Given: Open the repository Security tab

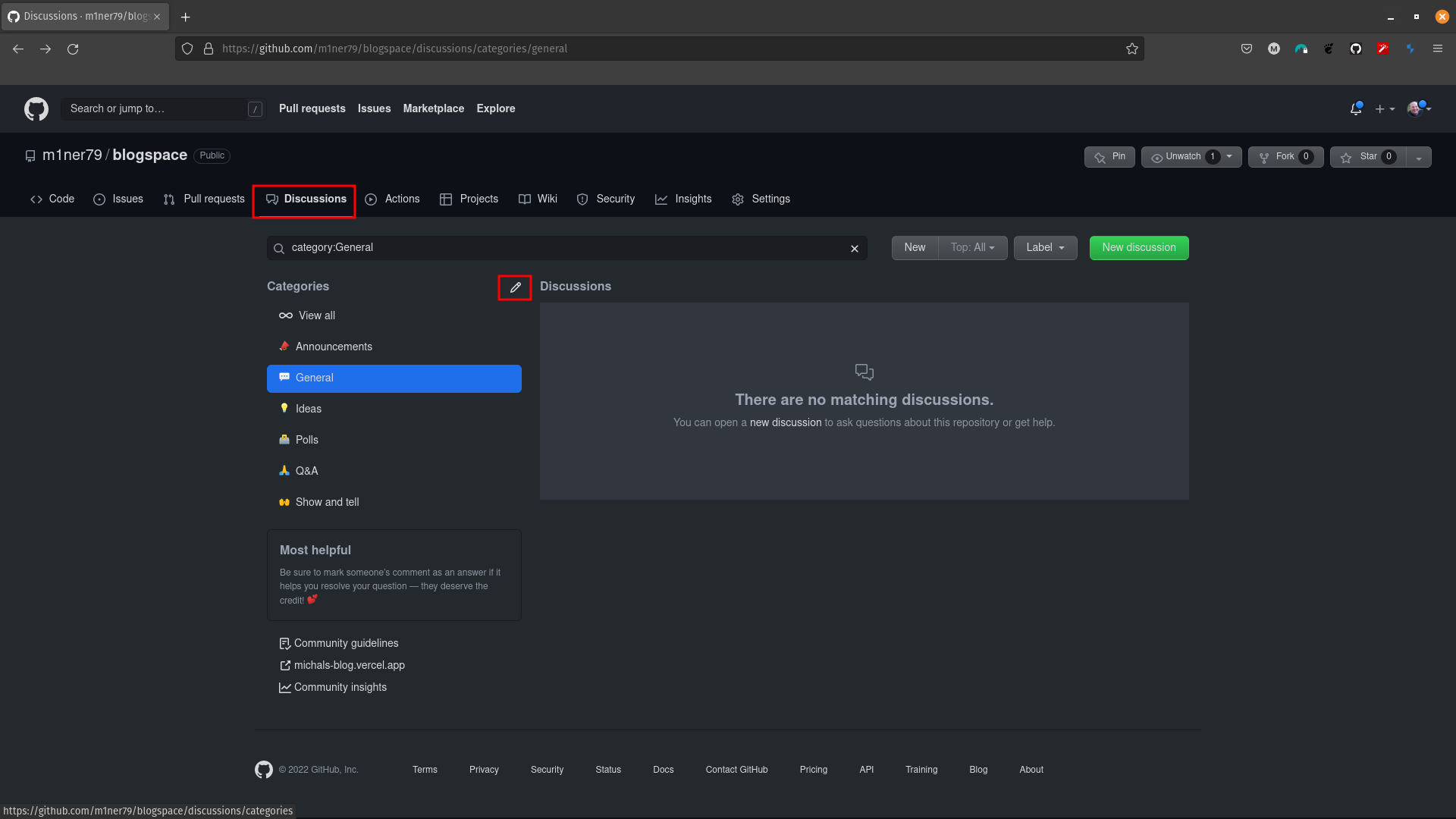Looking at the screenshot, I should click(606, 199).
